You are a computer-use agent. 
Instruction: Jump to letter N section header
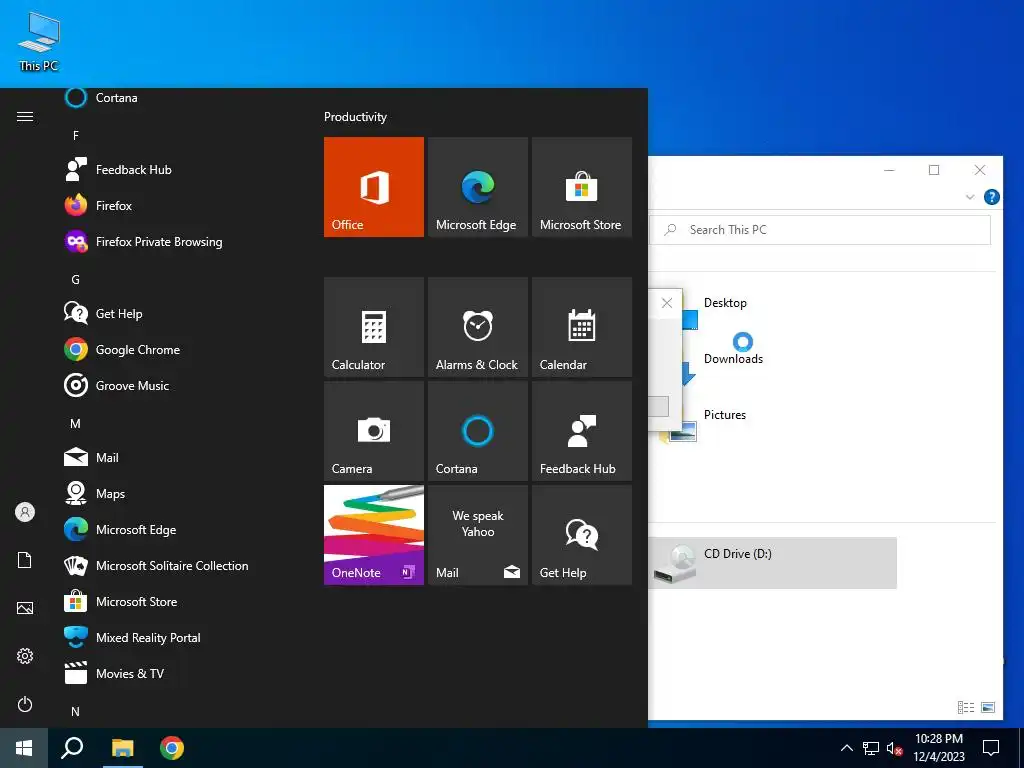pos(76,712)
